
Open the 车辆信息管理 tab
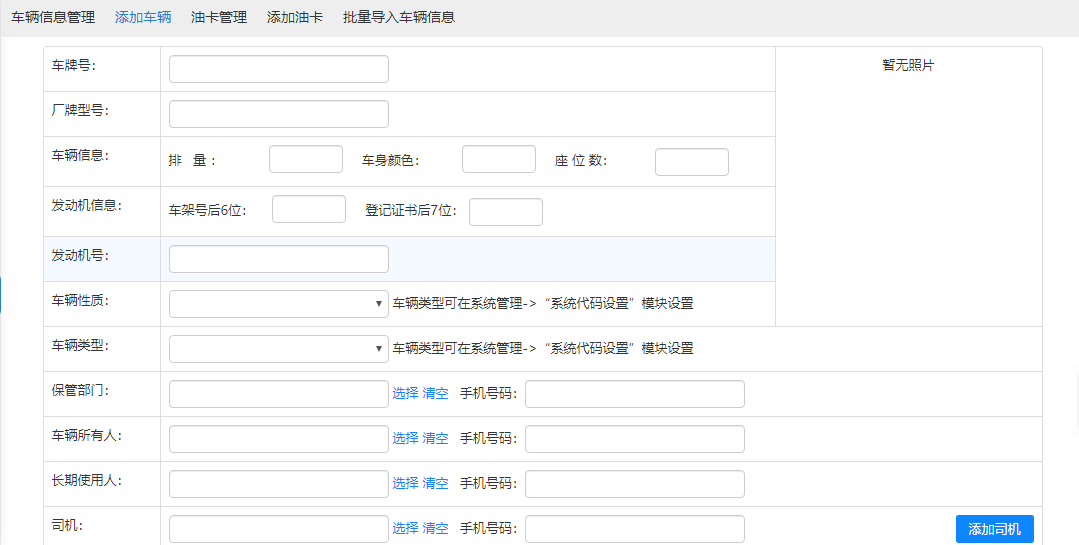pyautogui.click(x=53, y=17)
